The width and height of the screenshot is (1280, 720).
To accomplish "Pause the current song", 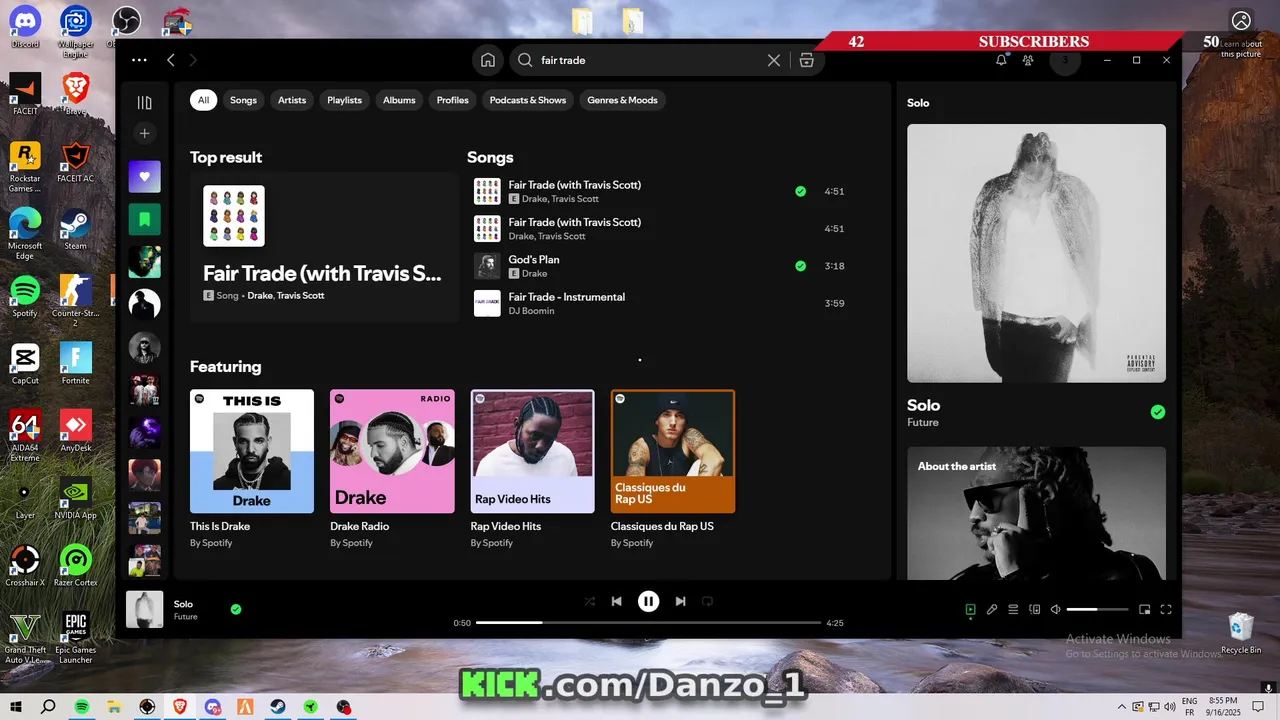I will 649,601.
